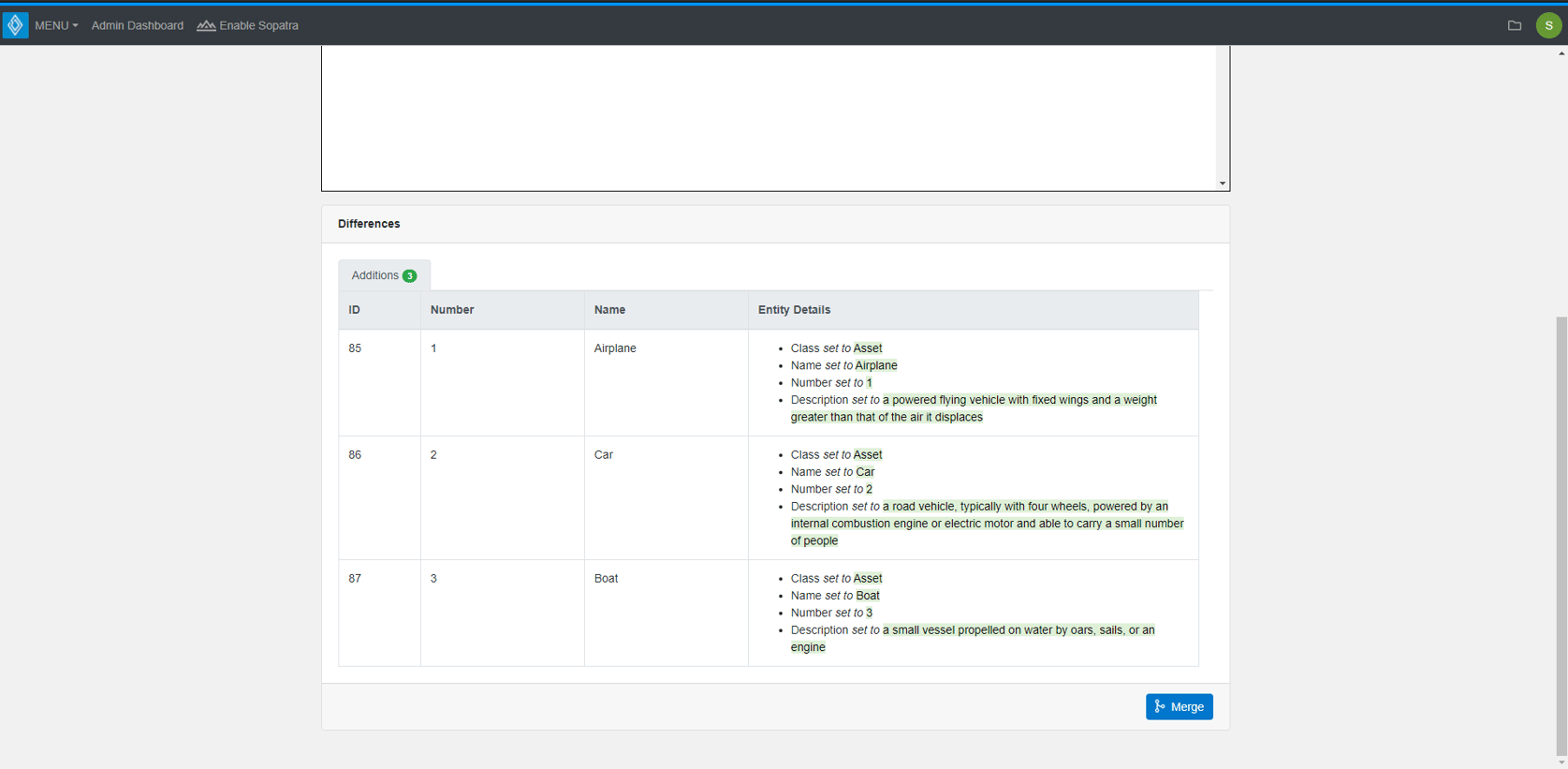Image resolution: width=1568 pixels, height=769 pixels.
Task: Select the ID cell 85
Action: pyautogui.click(x=380, y=382)
